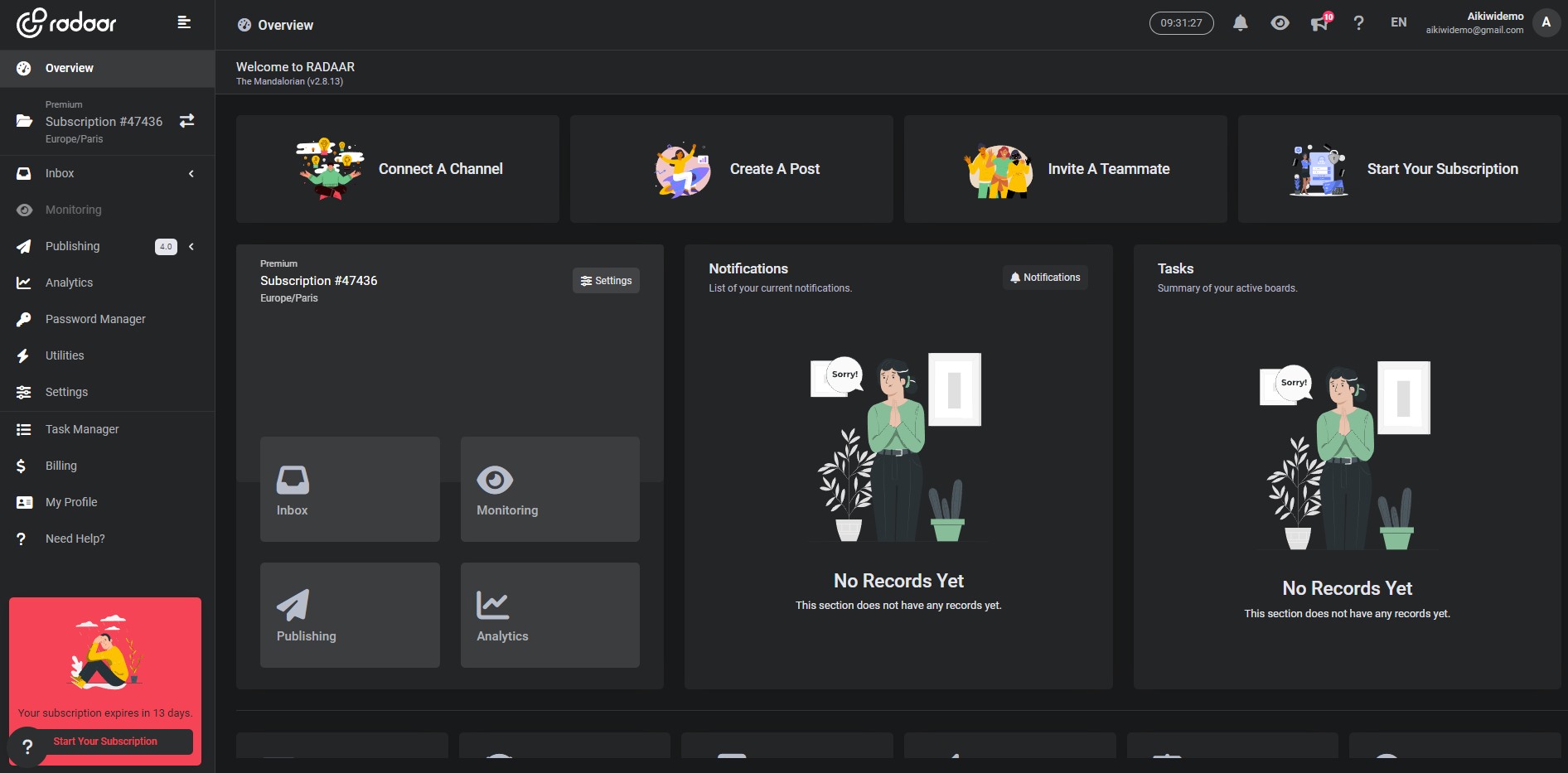Screen dimensions: 1568x773
Task: Click the Need Help question mark icon
Action: click(x=21, y=539)
